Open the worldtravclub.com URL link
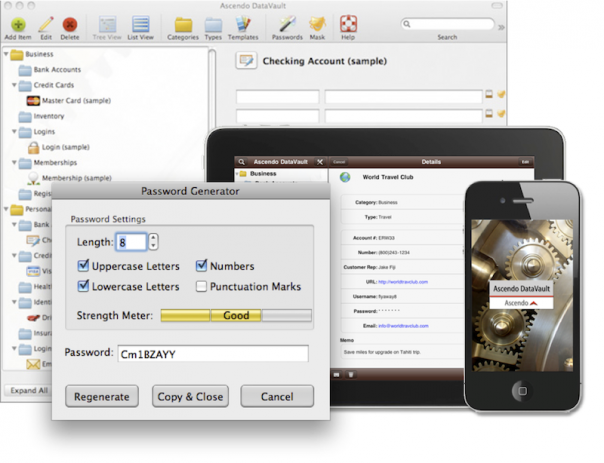 (x=403, y=282)
